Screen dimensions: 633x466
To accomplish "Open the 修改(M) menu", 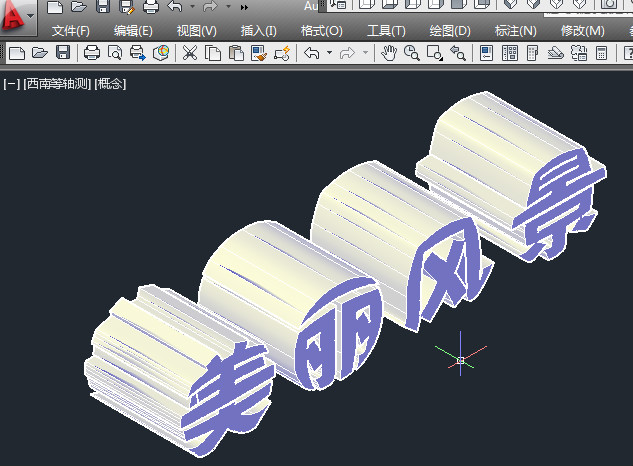I will [582, 31].
